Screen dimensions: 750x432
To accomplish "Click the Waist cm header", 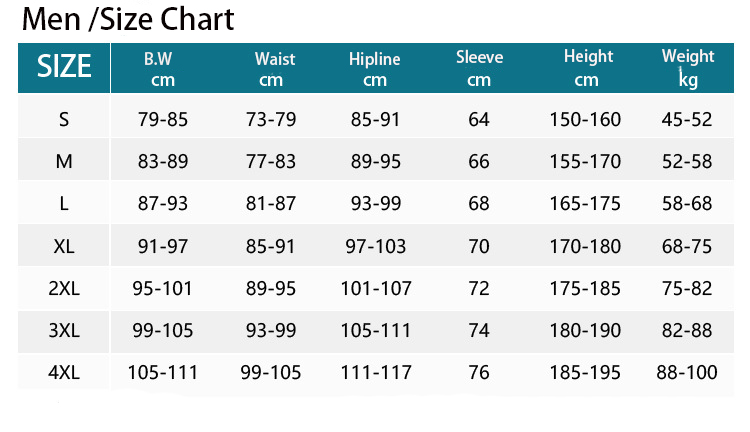I will [x=274, y=69].
